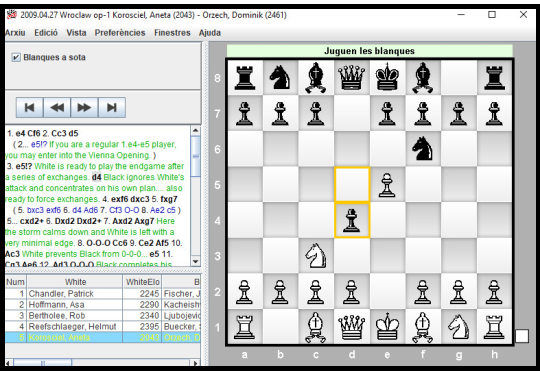Screen dimensions: 540x374
Task: Toggle the Blanques a sota checkbox
Action: pos(16,57)
